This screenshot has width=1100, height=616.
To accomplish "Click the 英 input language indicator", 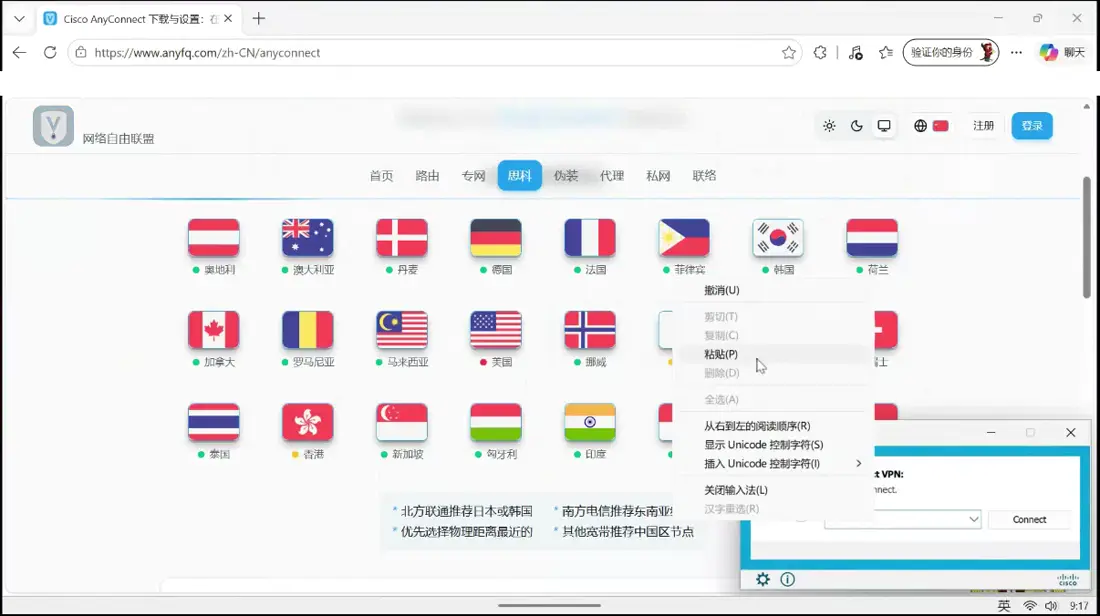I will point(1004,606).
